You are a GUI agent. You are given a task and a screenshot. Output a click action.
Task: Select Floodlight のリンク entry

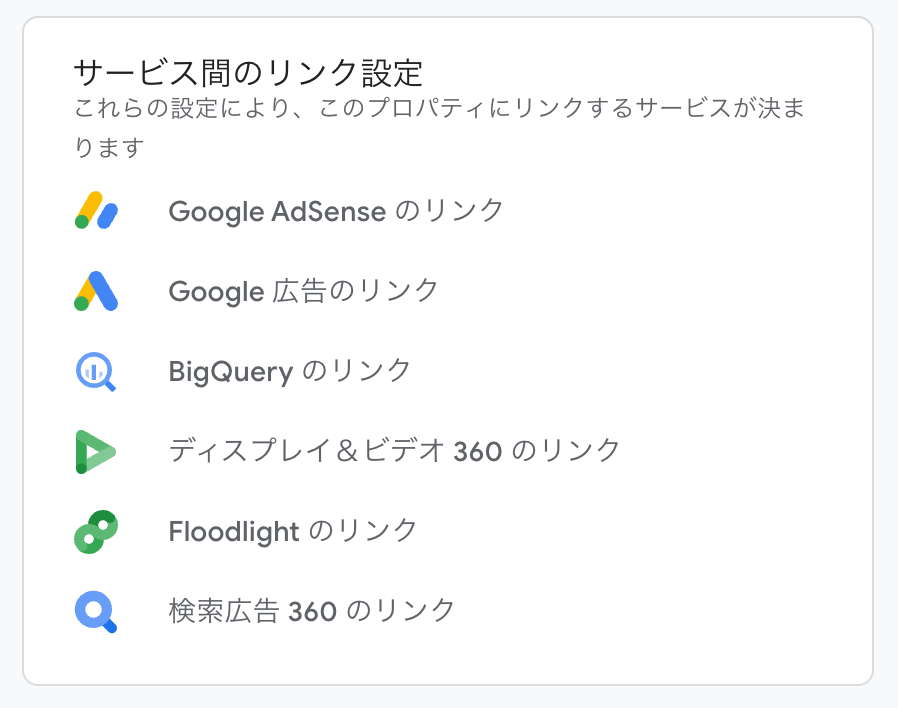(x=293, y=531)
